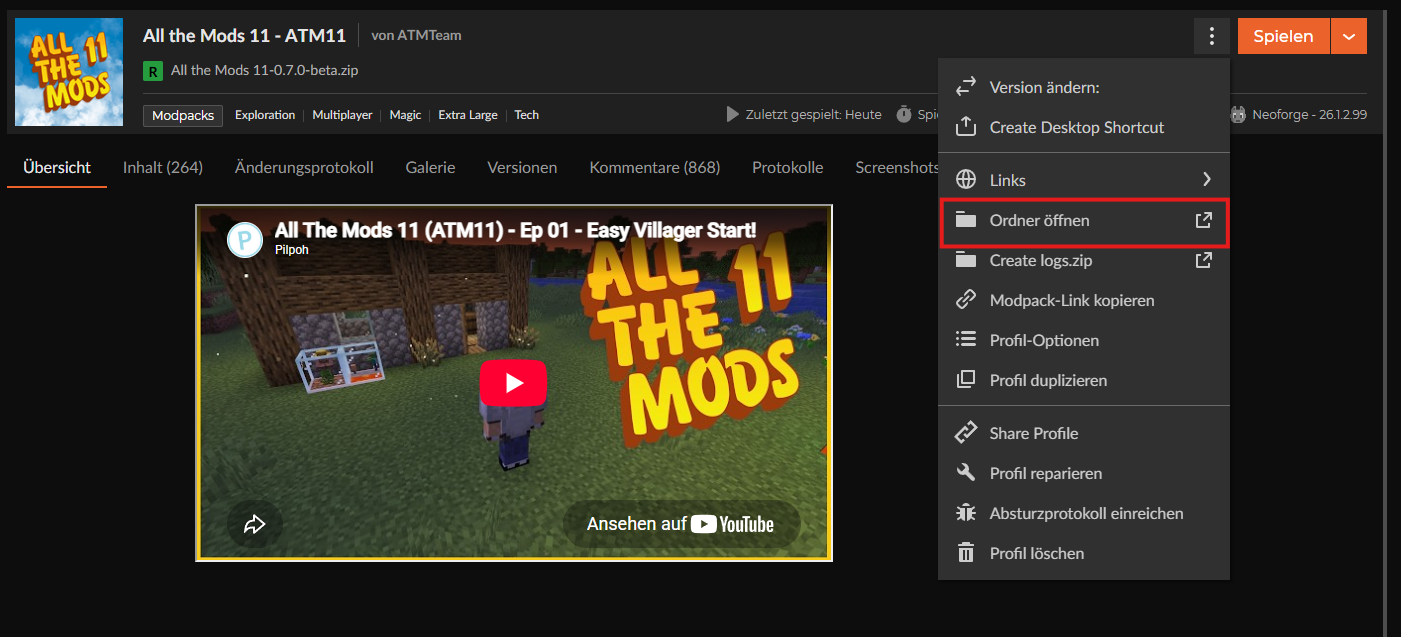This screenshot has height=637, width=1401.
Task: Click the Modpacks category tag
Action: (x=183, y=115)
